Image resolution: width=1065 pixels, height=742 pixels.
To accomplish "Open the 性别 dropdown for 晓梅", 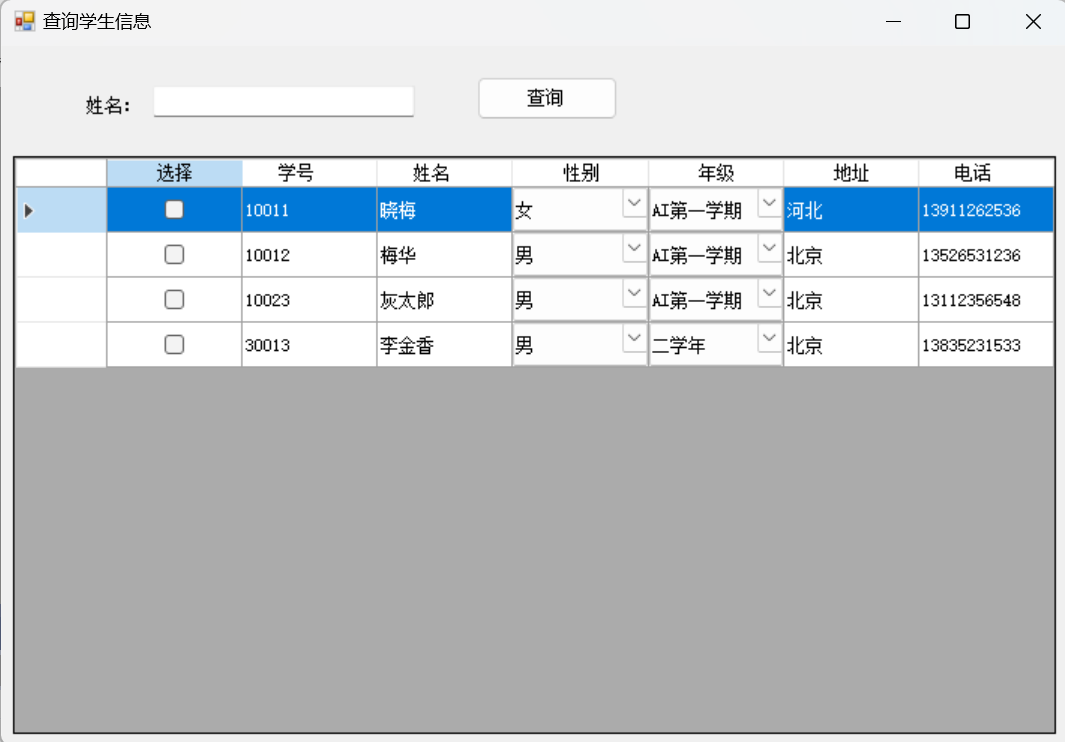I will coord(634,204).
